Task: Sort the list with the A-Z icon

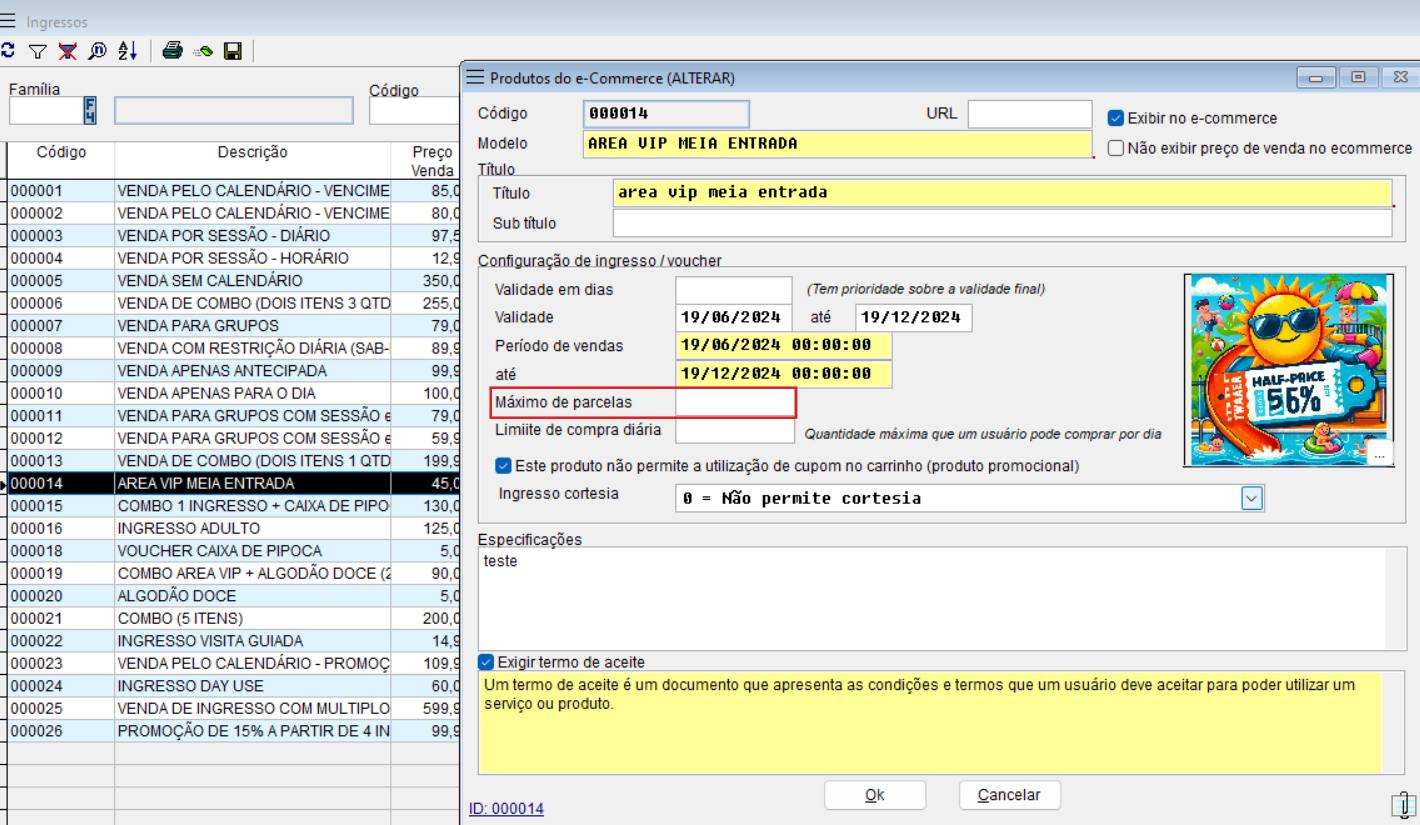Action: coord(127,51)
